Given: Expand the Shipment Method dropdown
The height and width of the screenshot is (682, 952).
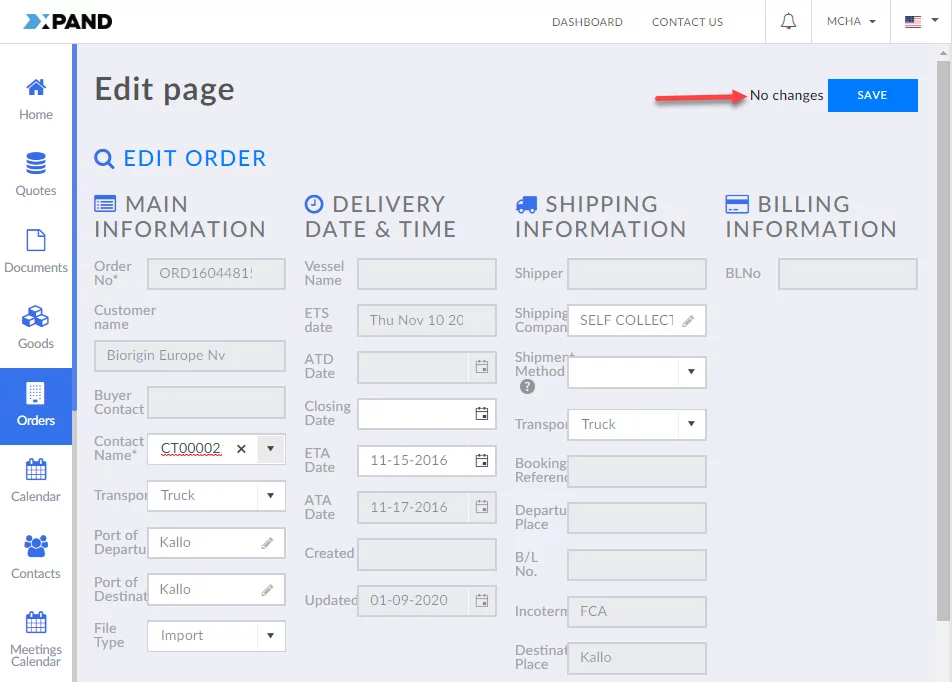Looking at the screenshot, I should (690, 372).
